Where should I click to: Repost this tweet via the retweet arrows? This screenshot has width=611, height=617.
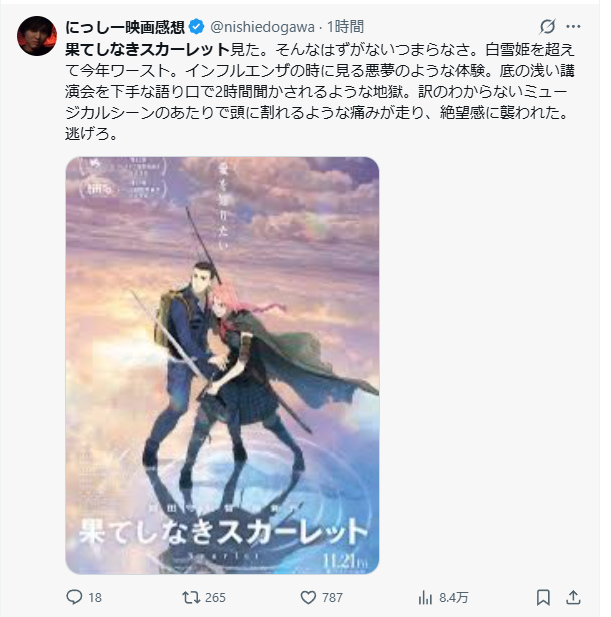(x=191, y=597)
